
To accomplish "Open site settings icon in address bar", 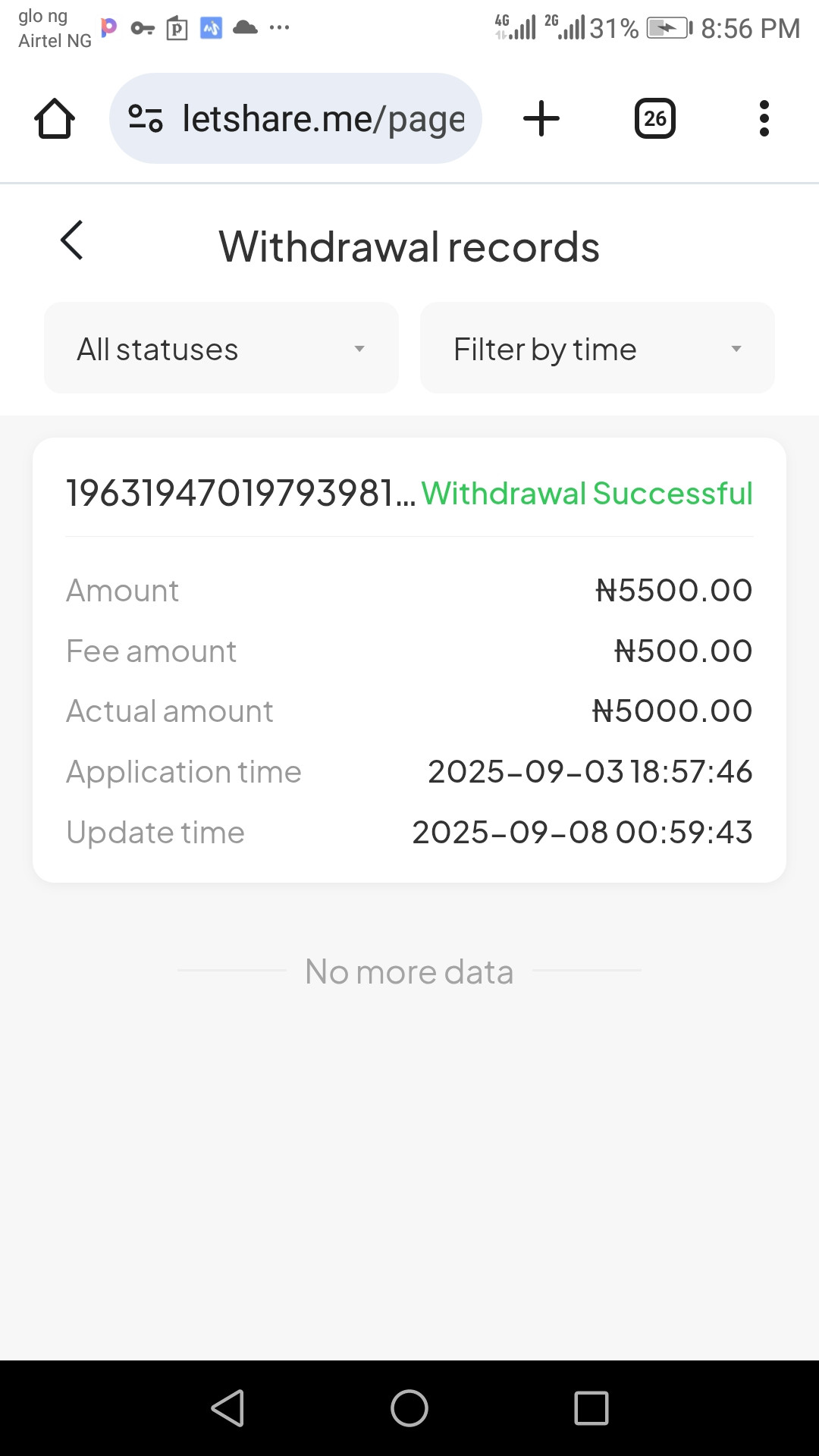I will 146,119.
